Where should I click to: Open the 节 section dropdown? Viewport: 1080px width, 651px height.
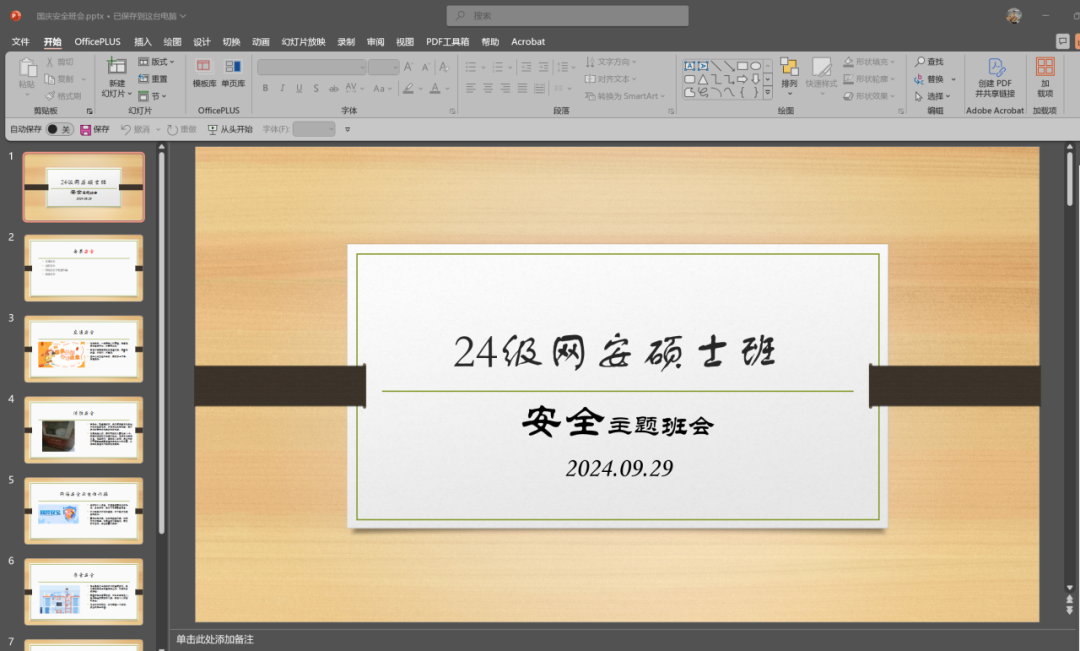point(152,96)
